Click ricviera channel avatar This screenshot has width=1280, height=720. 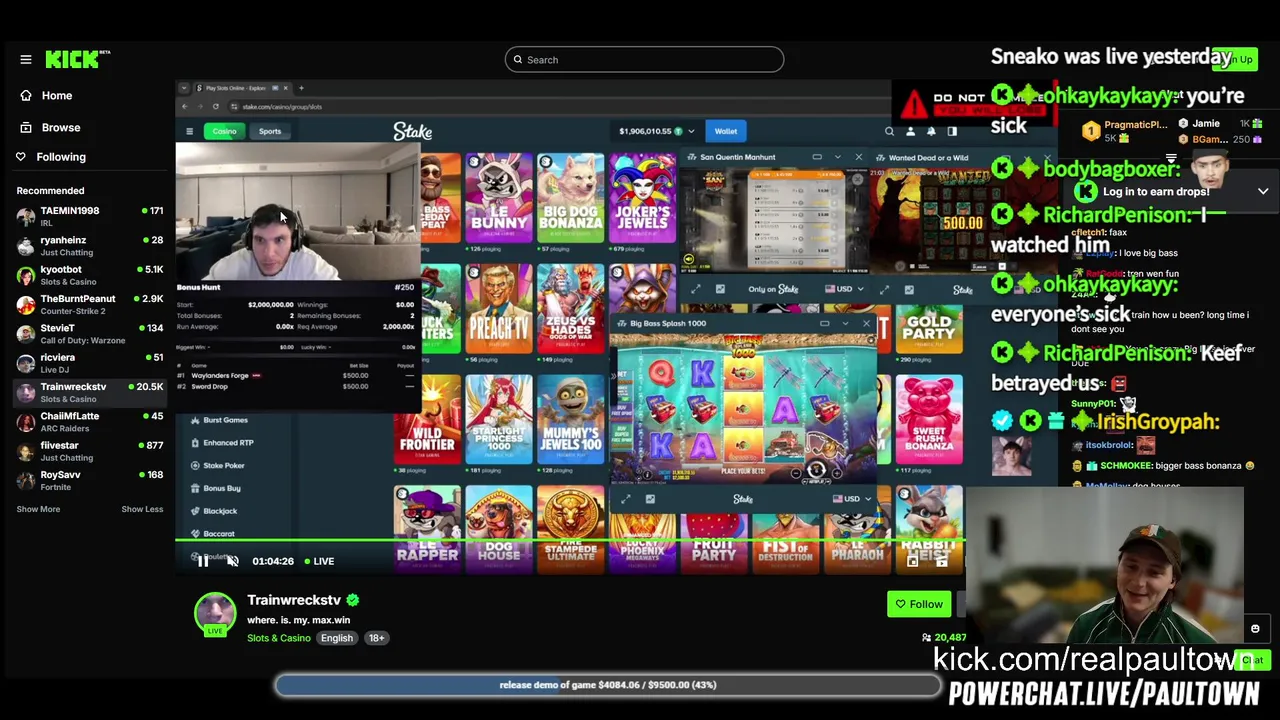pos(26,363)
